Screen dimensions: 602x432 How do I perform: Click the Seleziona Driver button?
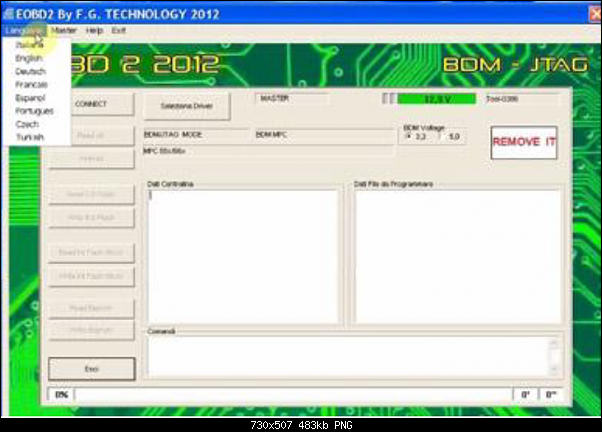point(187,106)
